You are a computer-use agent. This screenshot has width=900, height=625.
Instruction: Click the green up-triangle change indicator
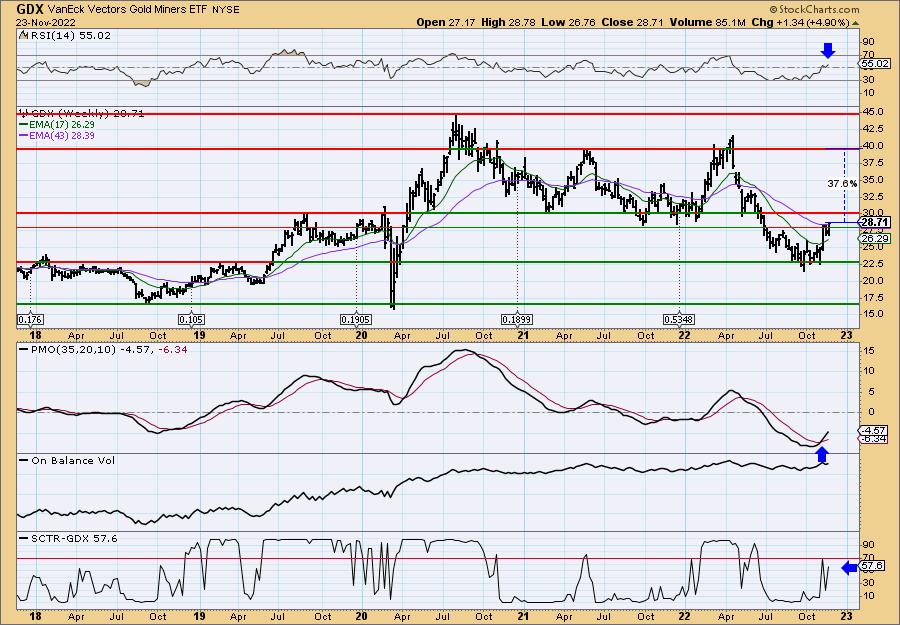855,23
